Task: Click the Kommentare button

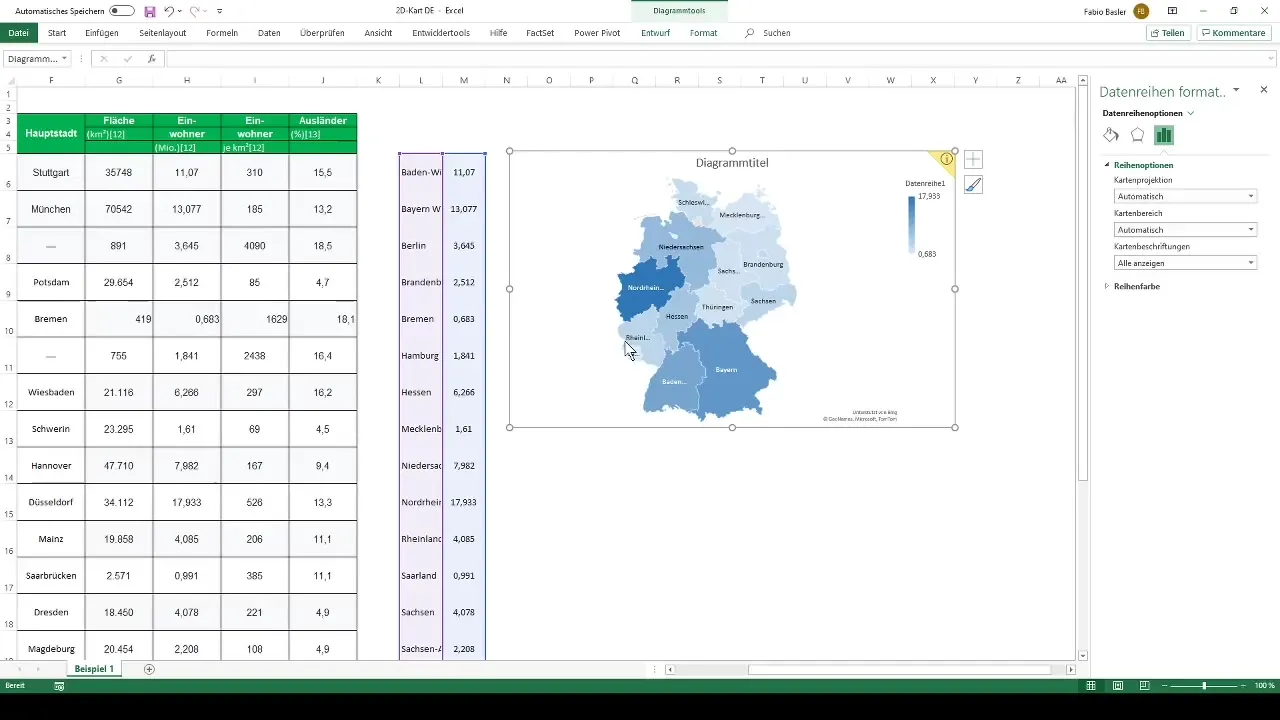Action: (1233, 33)
